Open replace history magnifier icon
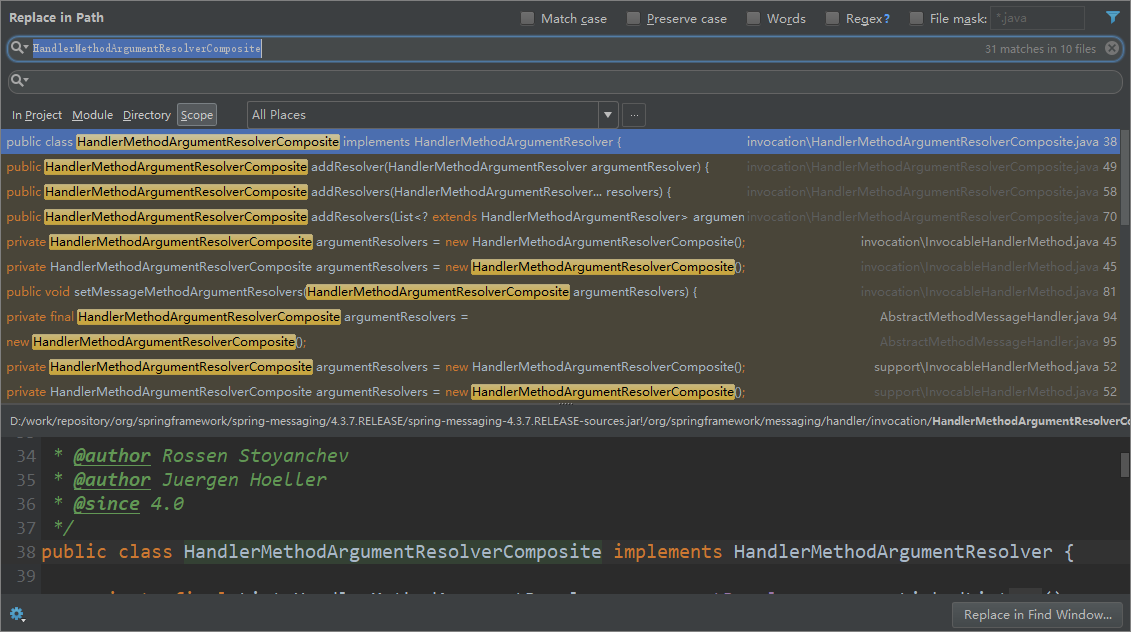 (19, 80)
